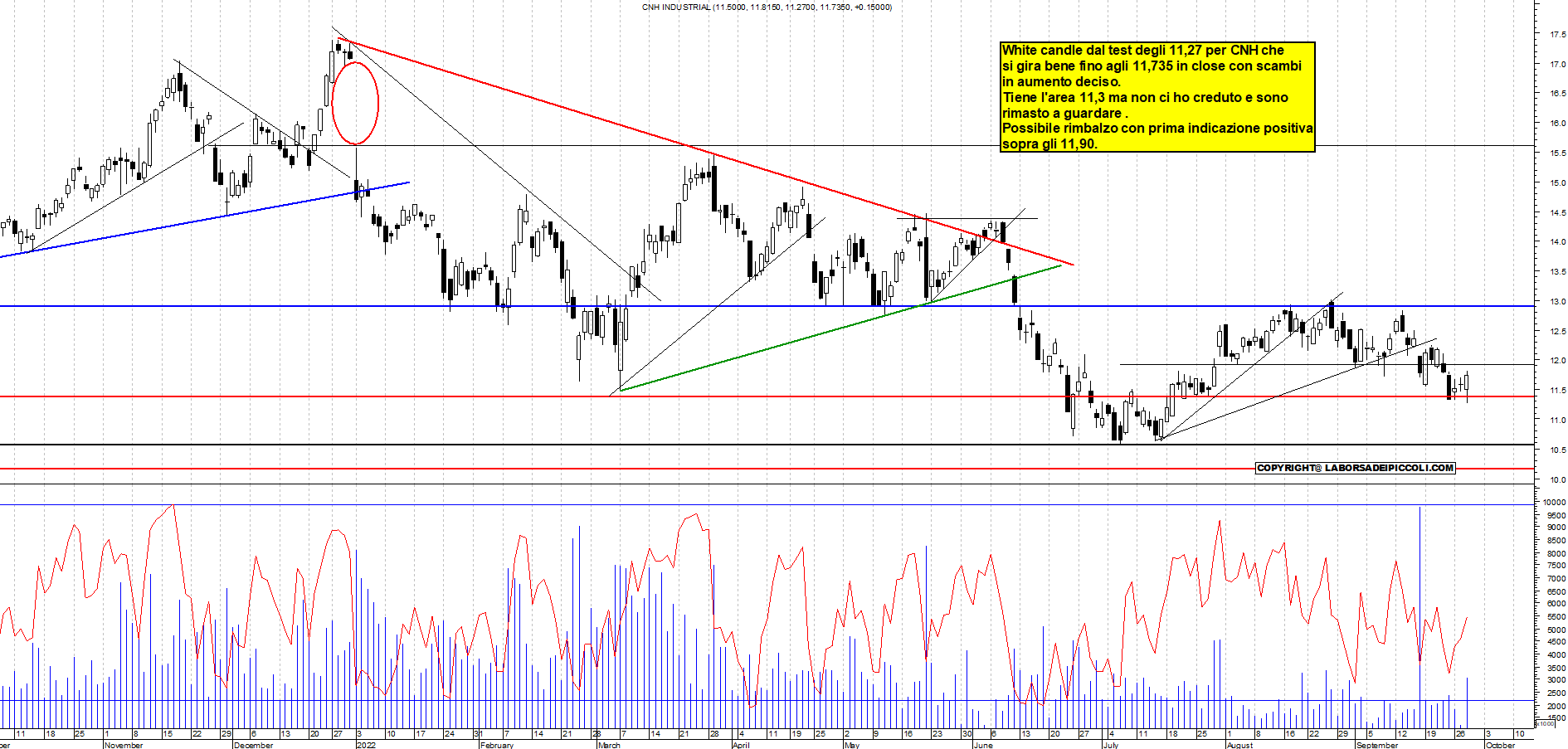The height and width of the screenshot is (749, 1568).
Task: Click the 15.5 price axis label
Action: pyautogui.click(x=1557, y=153)
